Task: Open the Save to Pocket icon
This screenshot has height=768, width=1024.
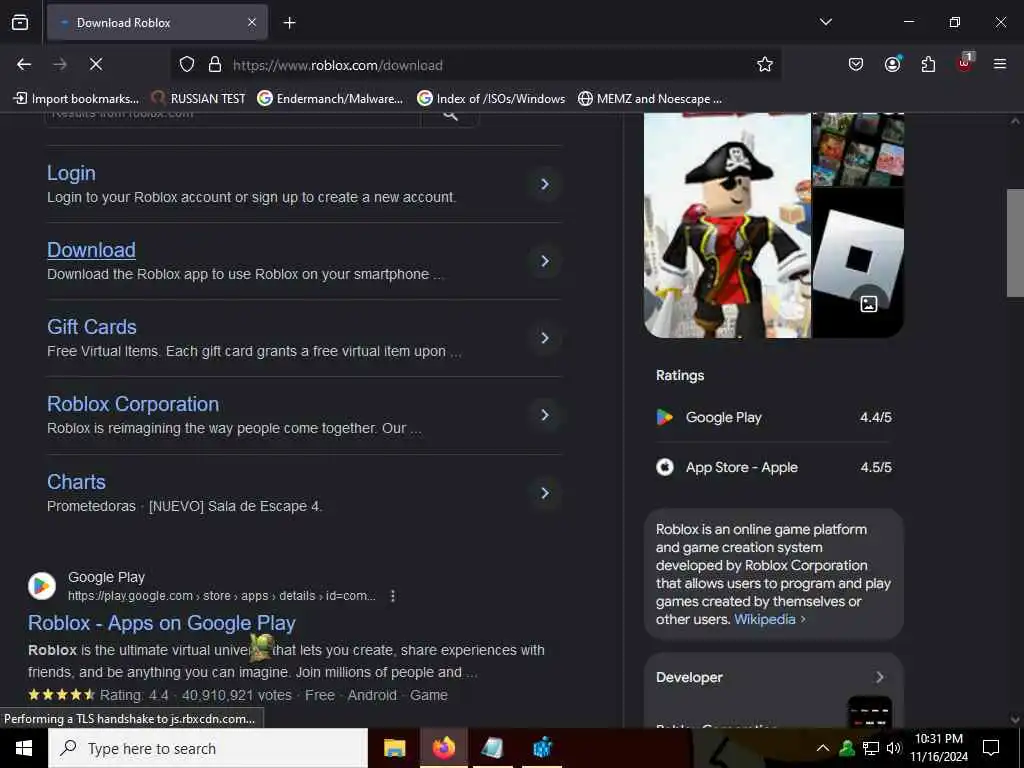Action: tap(856, 64)
